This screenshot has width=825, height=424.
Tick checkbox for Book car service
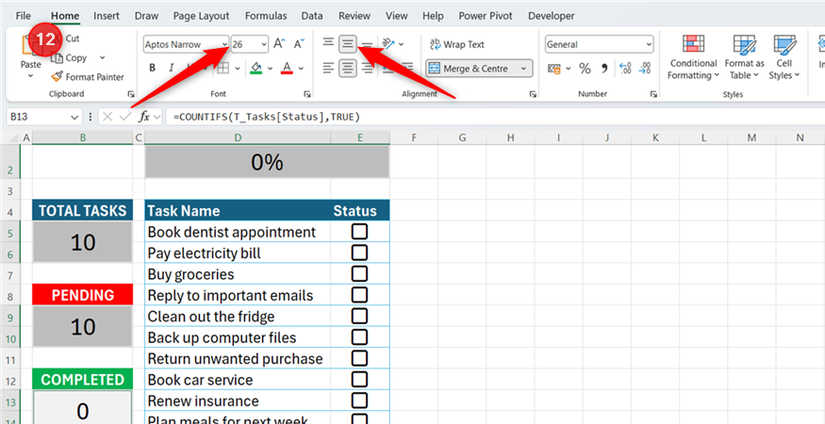pyautogui.click(x=360, y=379)
